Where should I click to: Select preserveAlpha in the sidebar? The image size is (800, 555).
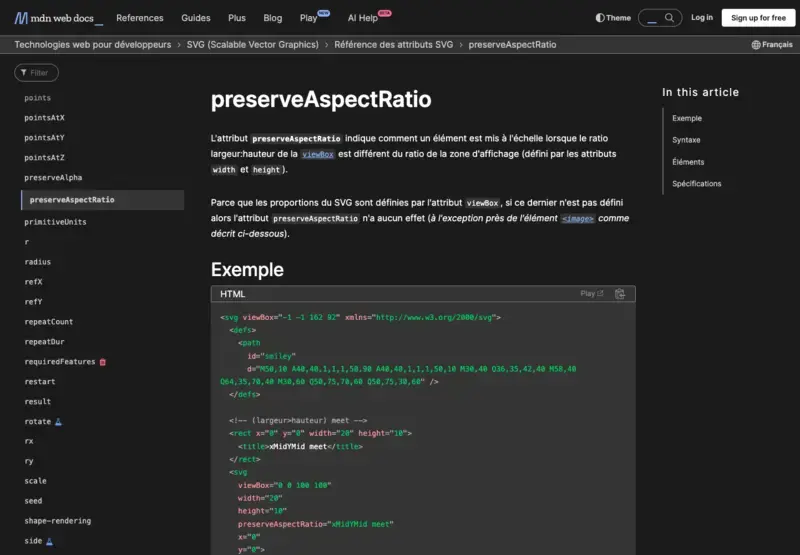(53, 178)
